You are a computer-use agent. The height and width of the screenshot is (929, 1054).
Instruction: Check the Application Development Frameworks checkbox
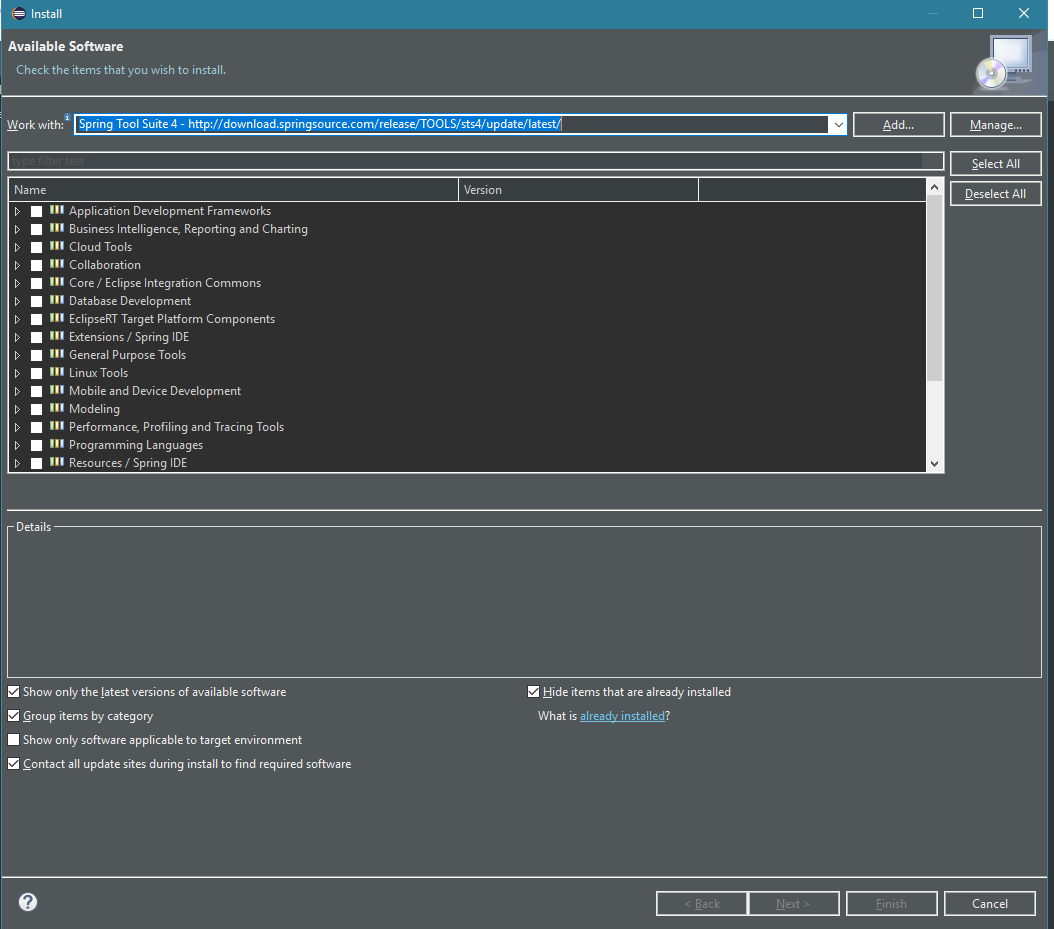(x=36, y=211)
